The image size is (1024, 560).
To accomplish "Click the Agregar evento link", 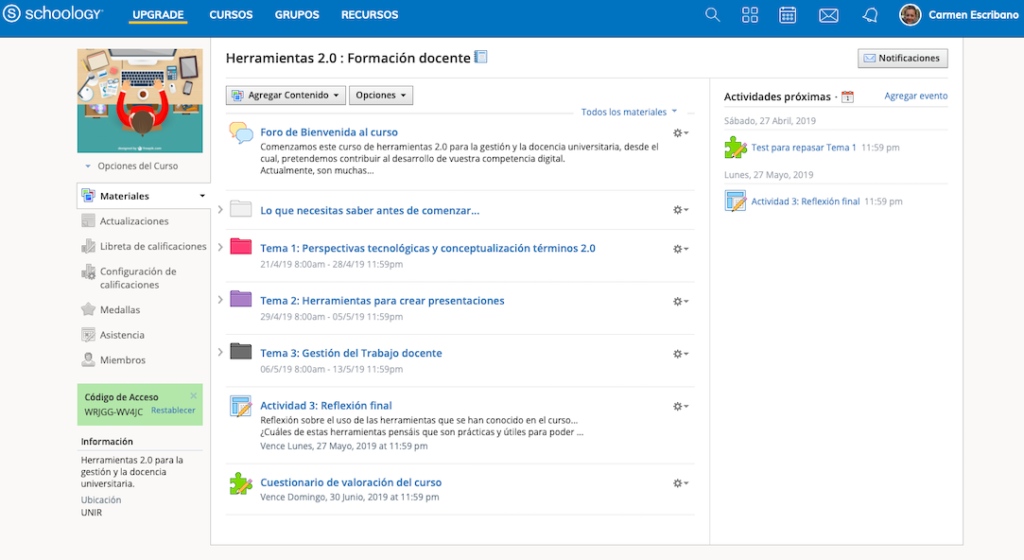I will [x=916, y=96].
